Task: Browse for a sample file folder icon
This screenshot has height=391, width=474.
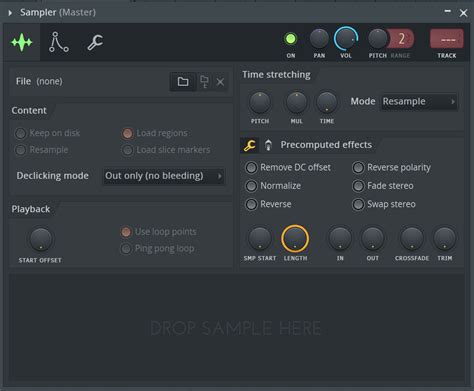Action: click(183, 82)
